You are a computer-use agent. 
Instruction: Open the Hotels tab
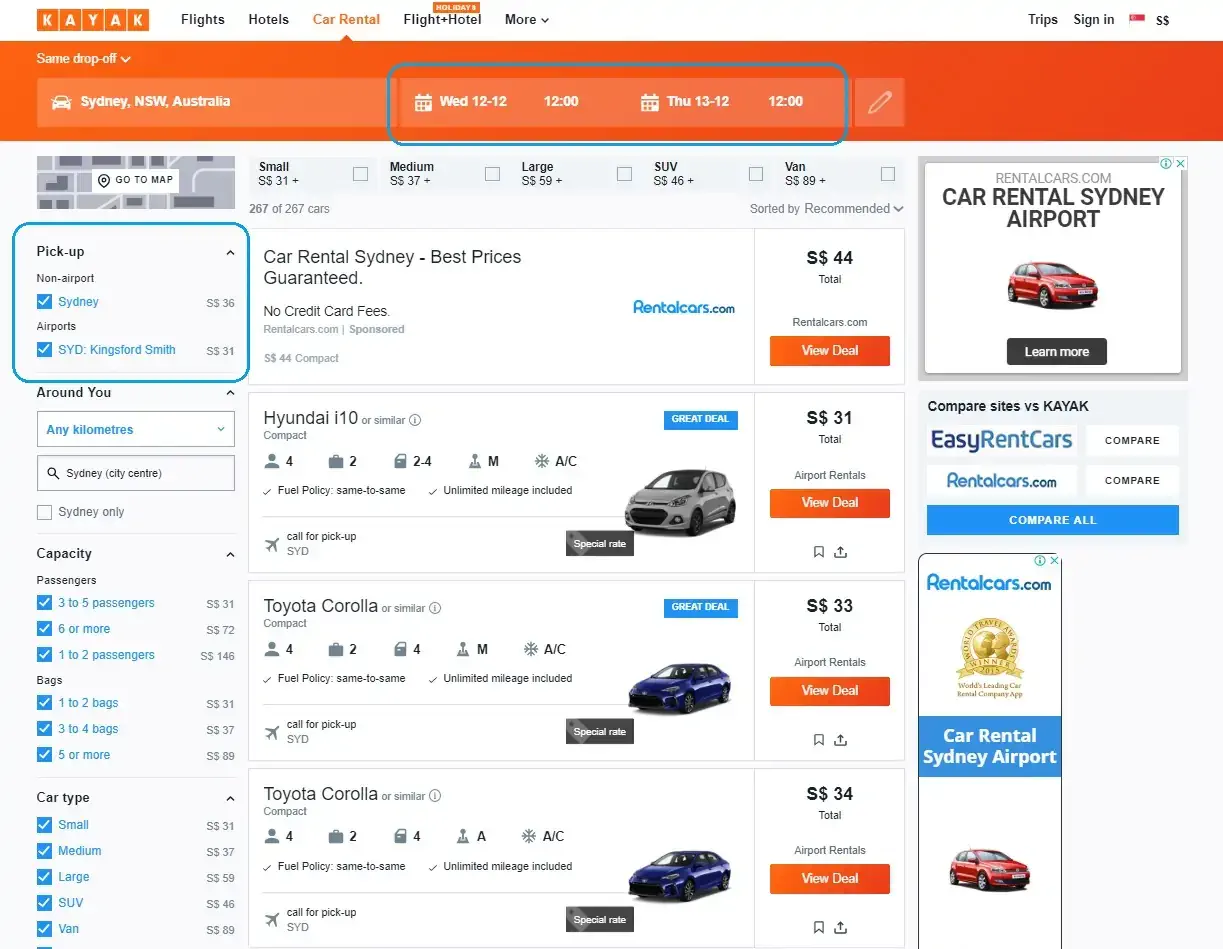[x=268, y=20]
